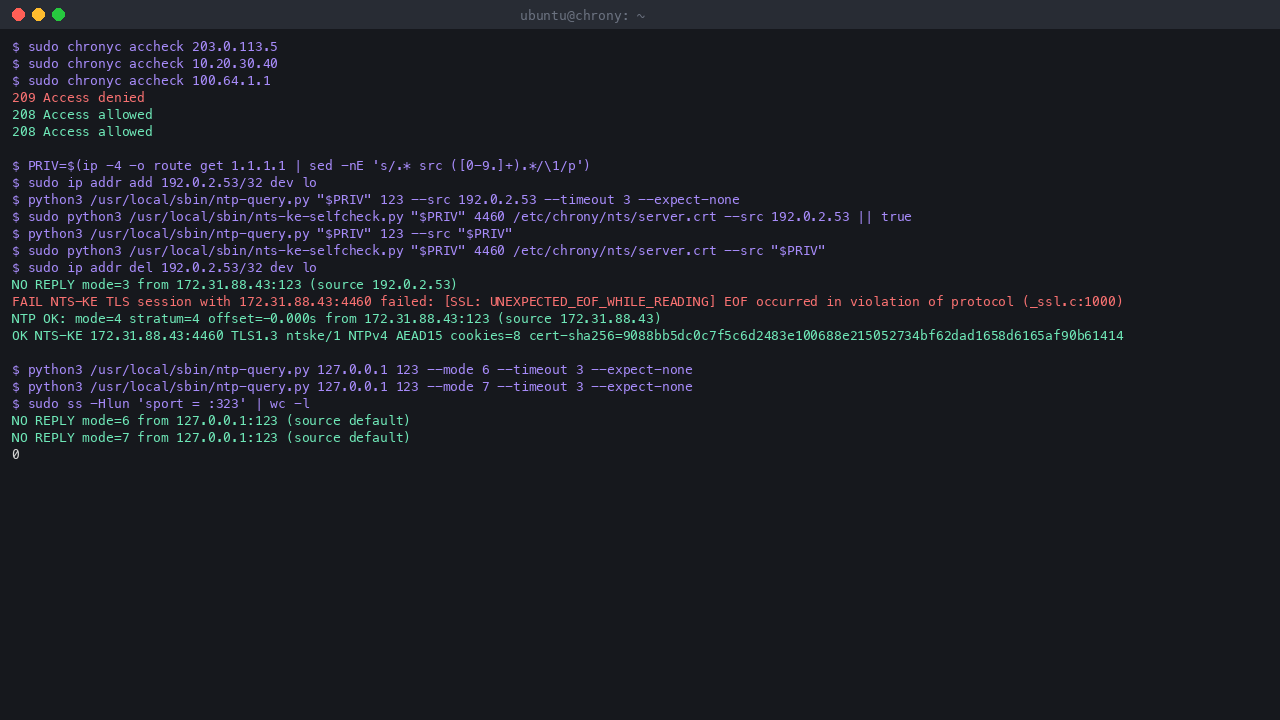Click the red "FAIL NTS-KE TLS session" error line
Viewport: 1280px width, 720px height.
(x=568, y=302)
